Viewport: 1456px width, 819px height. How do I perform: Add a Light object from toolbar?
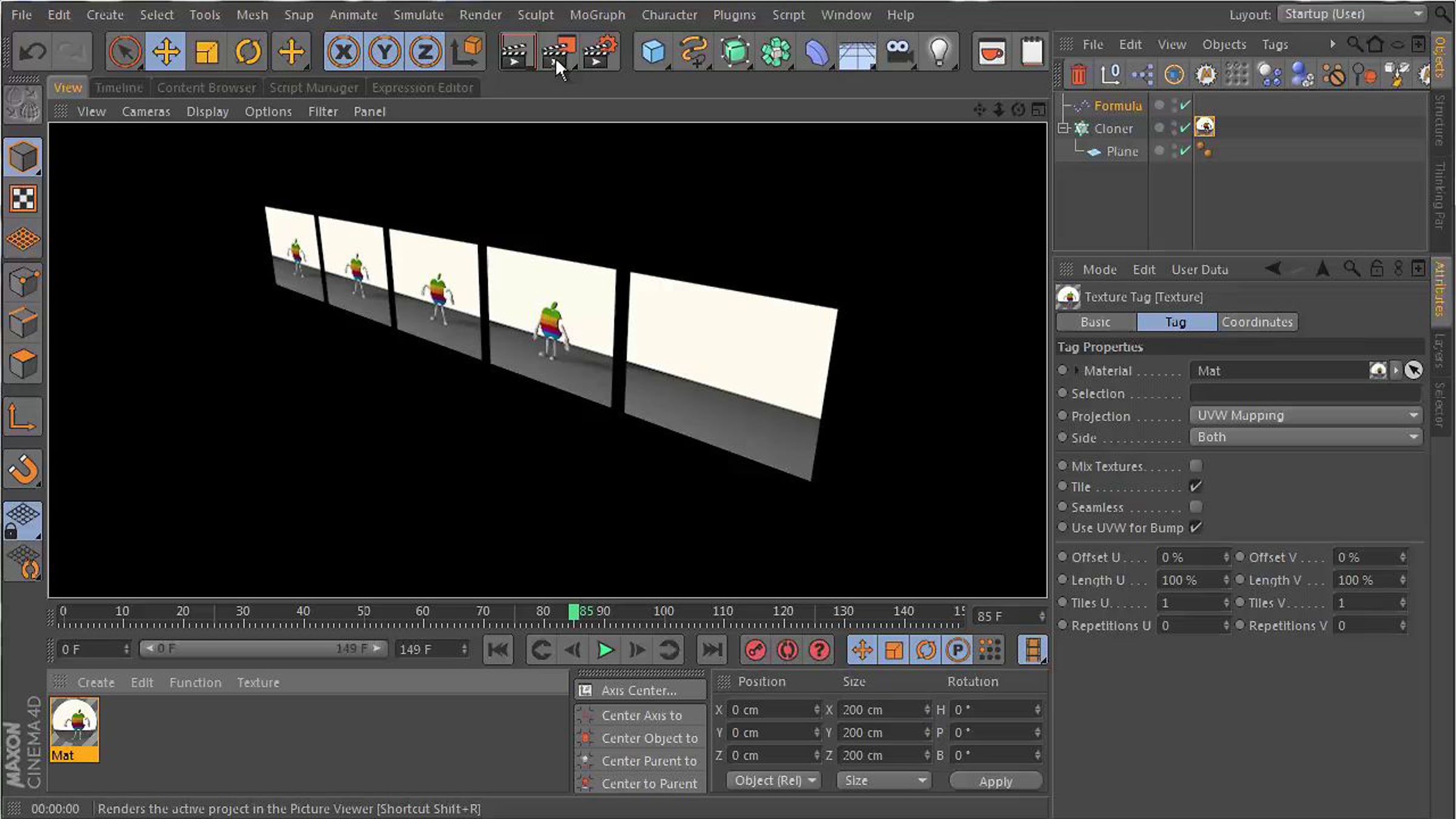coord(939,52)
